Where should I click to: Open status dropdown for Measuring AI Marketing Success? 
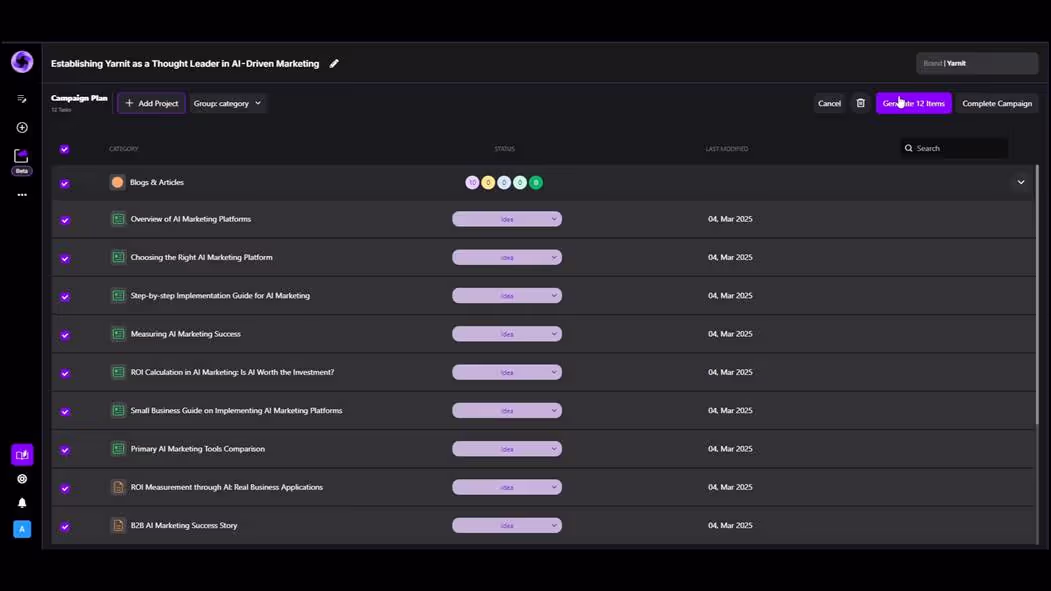click(507, 334)
